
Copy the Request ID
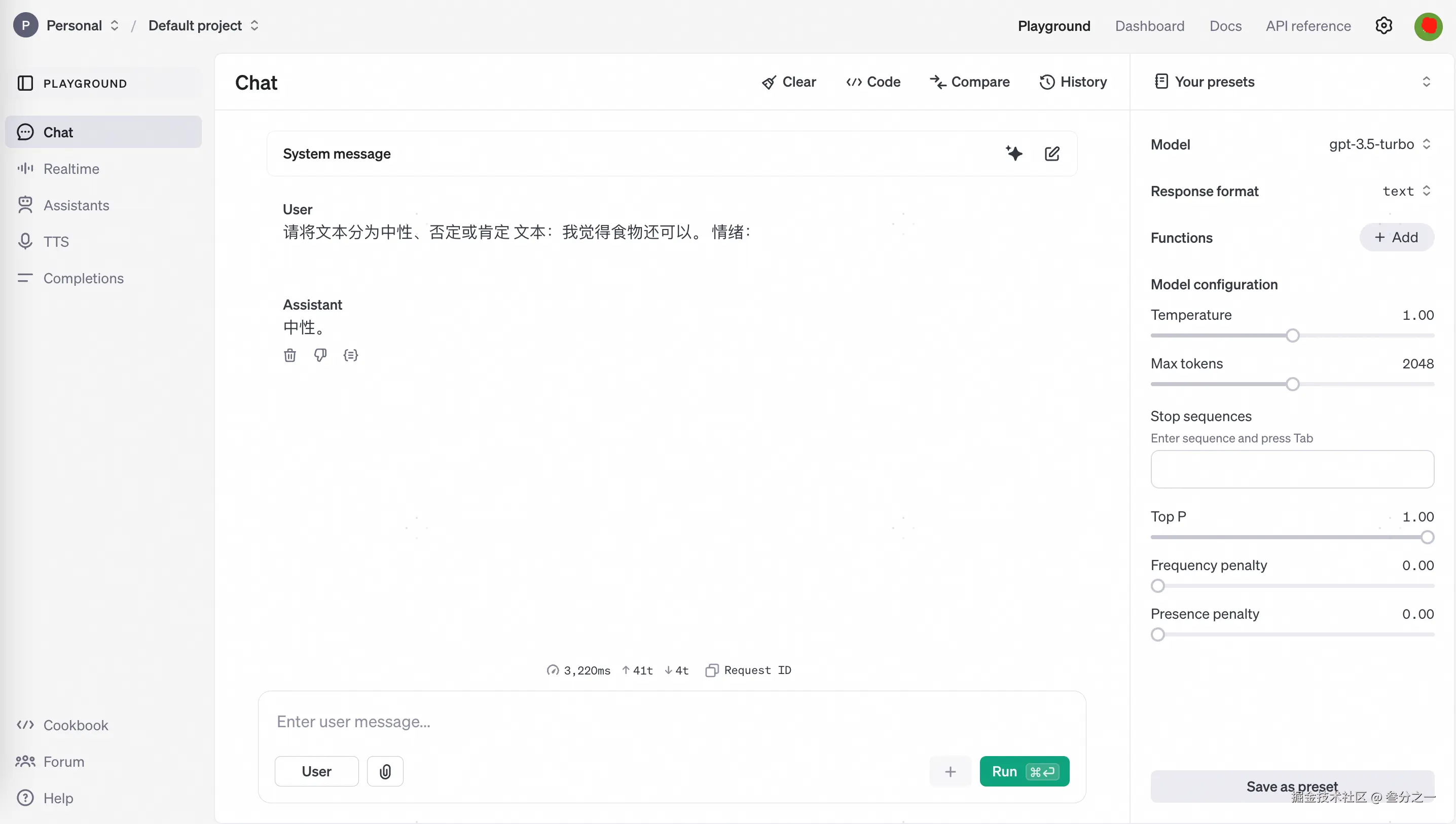pyautogui.click(x=748, y=670)
